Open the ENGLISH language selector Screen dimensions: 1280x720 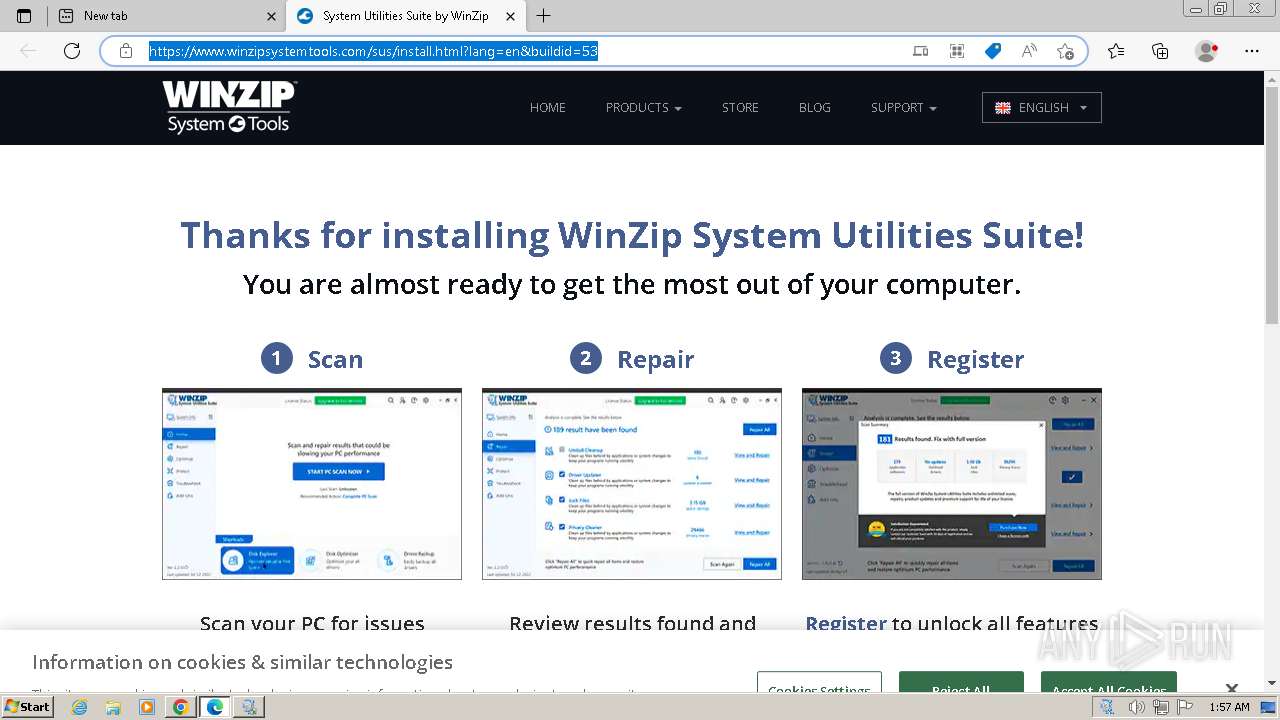1041,107
